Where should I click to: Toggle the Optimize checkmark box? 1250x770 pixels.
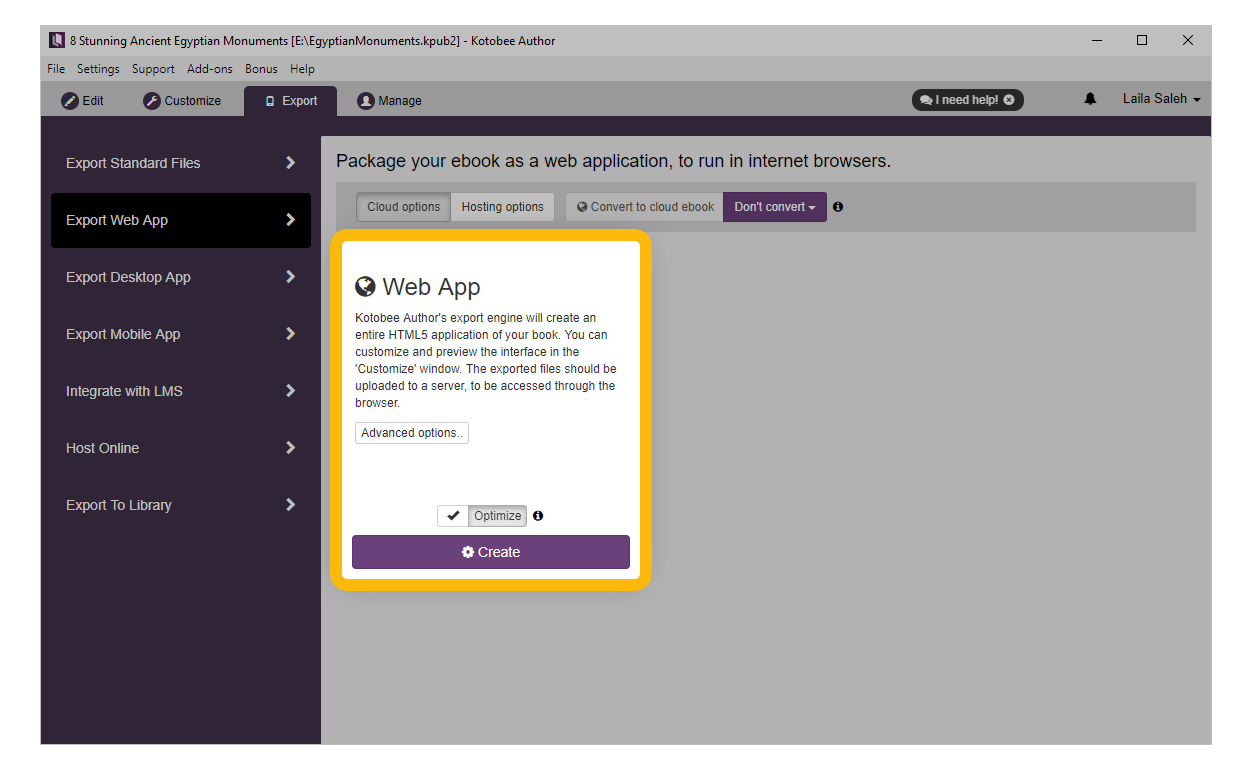(x=453, y=516)
